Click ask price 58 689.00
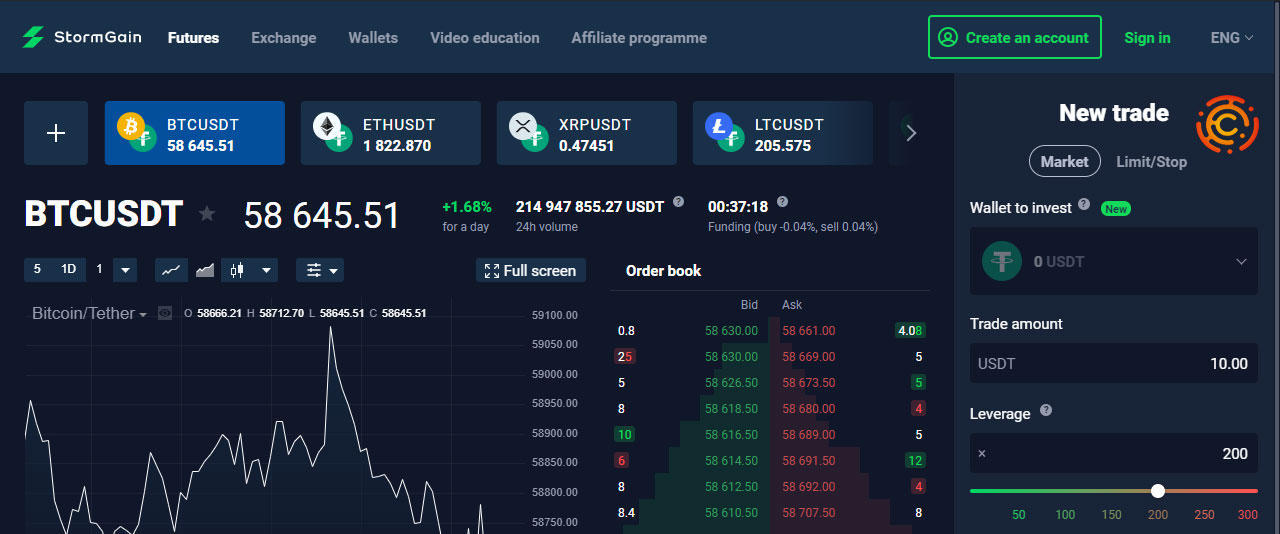The height and width of the screenshot is (534, 1280). 808,435
